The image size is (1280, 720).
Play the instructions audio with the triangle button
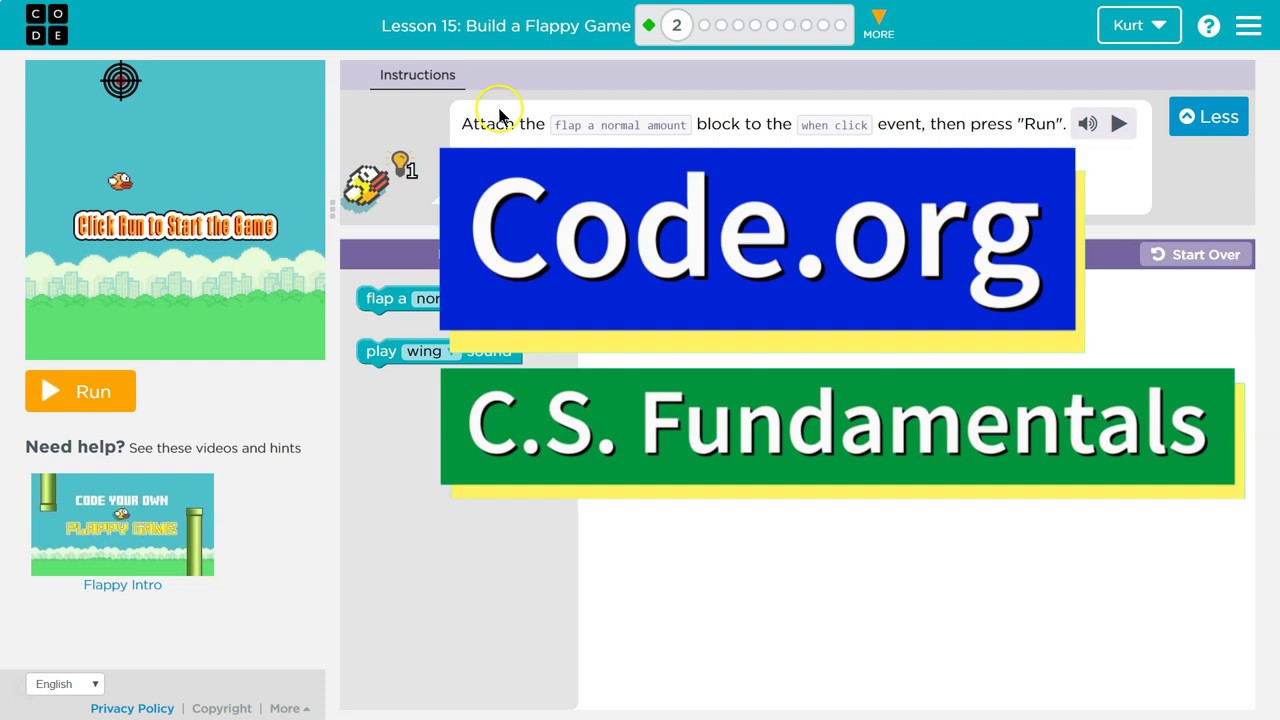pyautogui.click(x=1119, y=124)
